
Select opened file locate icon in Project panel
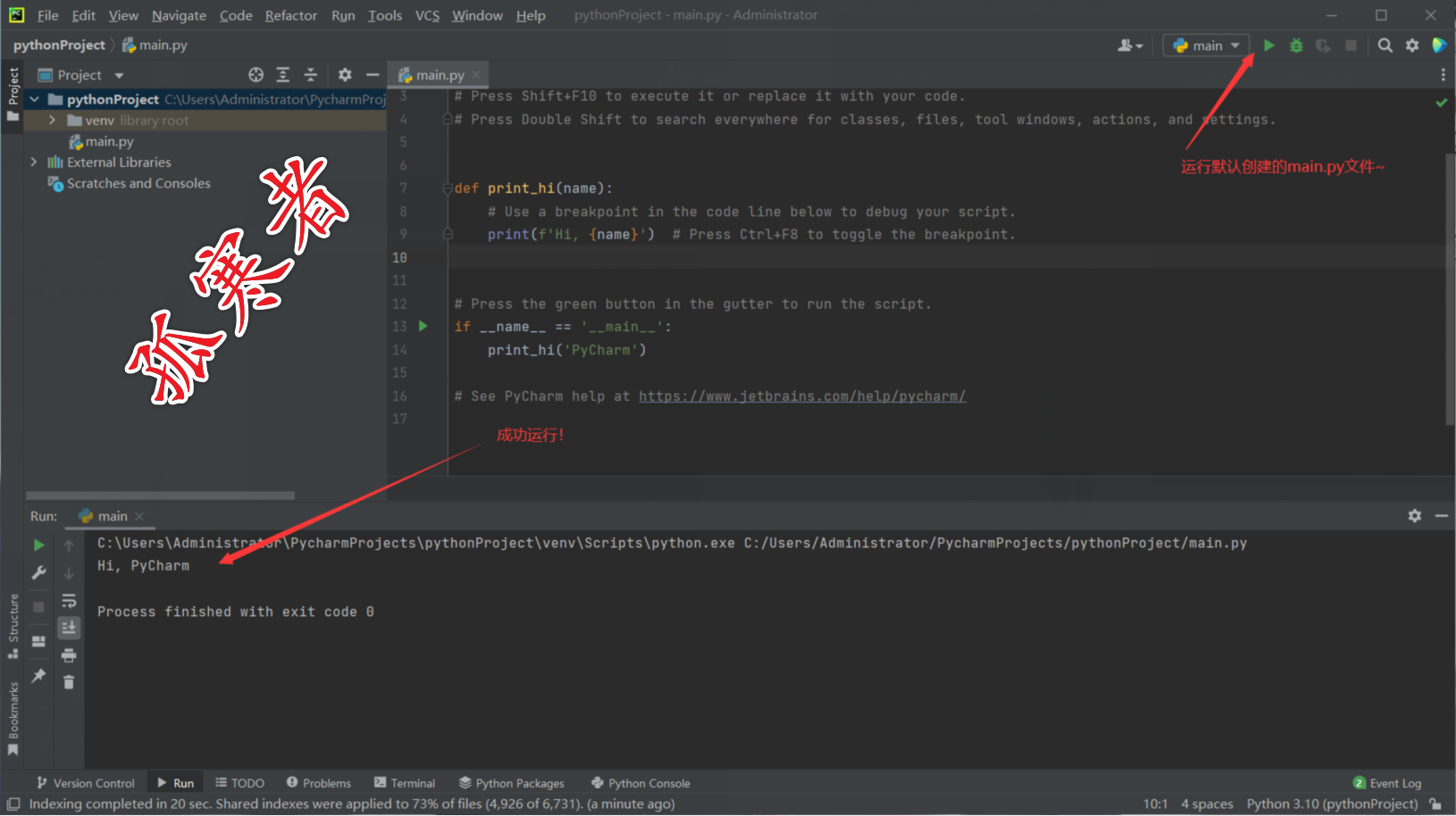pyautogui.click(x=255, y=75)
